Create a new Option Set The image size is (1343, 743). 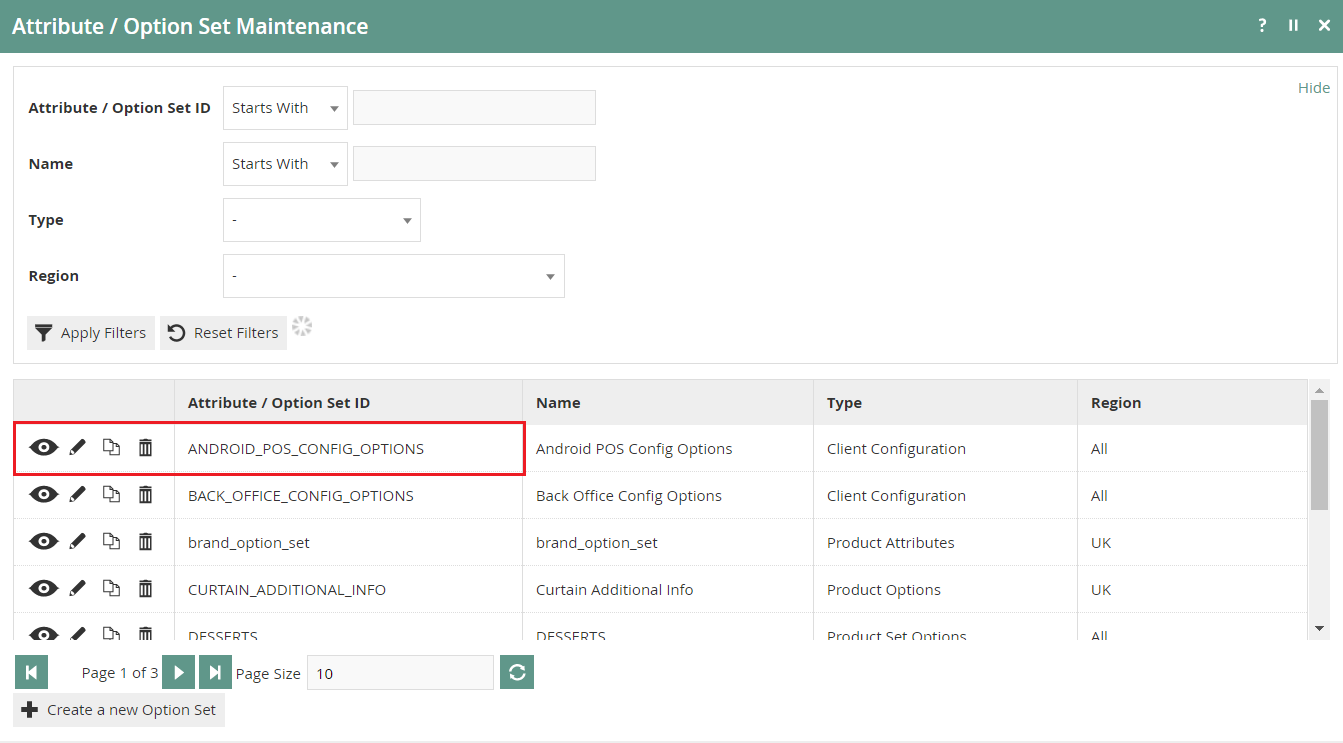click(x=118, y=709)
